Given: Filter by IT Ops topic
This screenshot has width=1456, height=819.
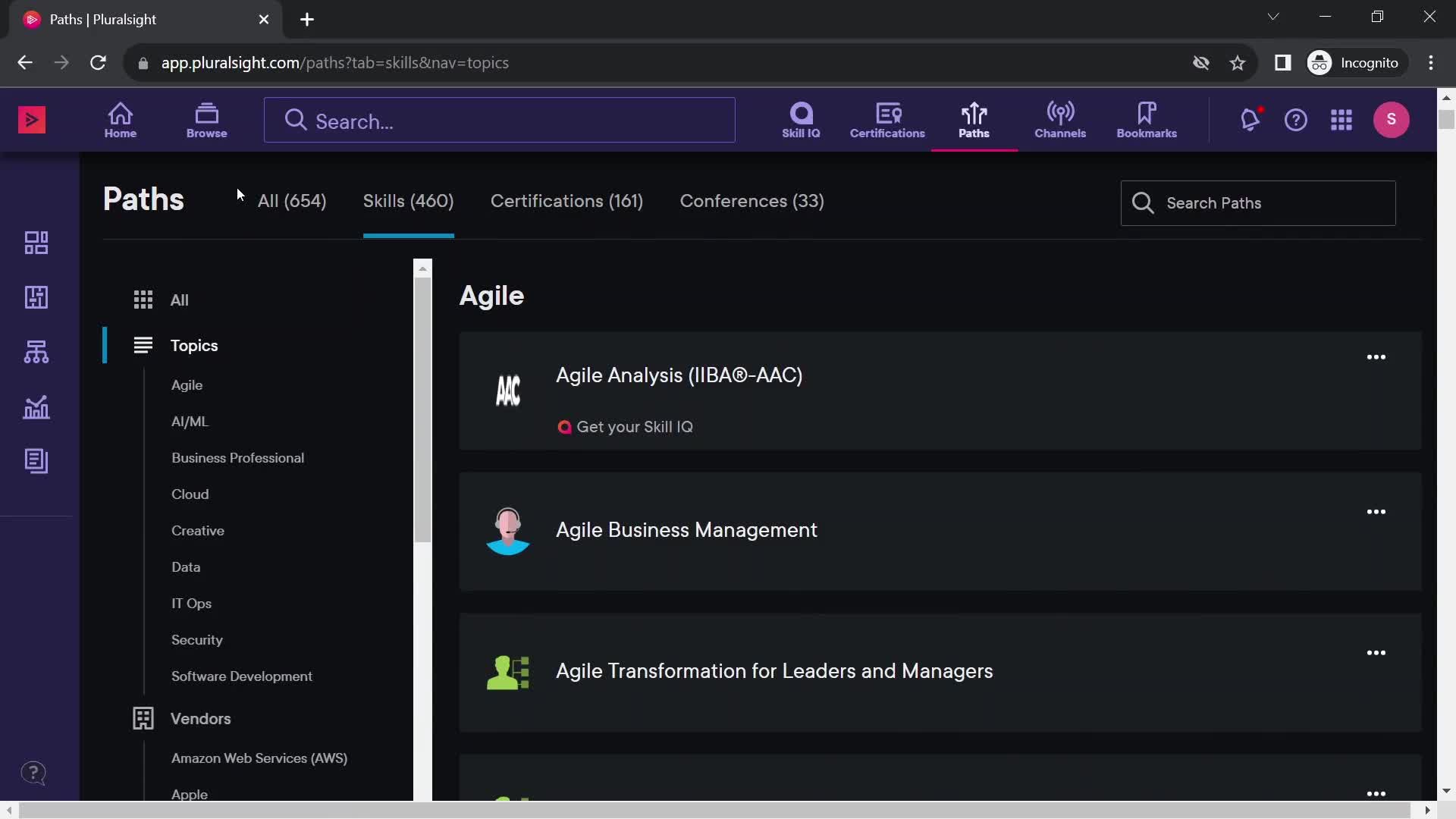Looking at the screenshot, I should point(191,604).
